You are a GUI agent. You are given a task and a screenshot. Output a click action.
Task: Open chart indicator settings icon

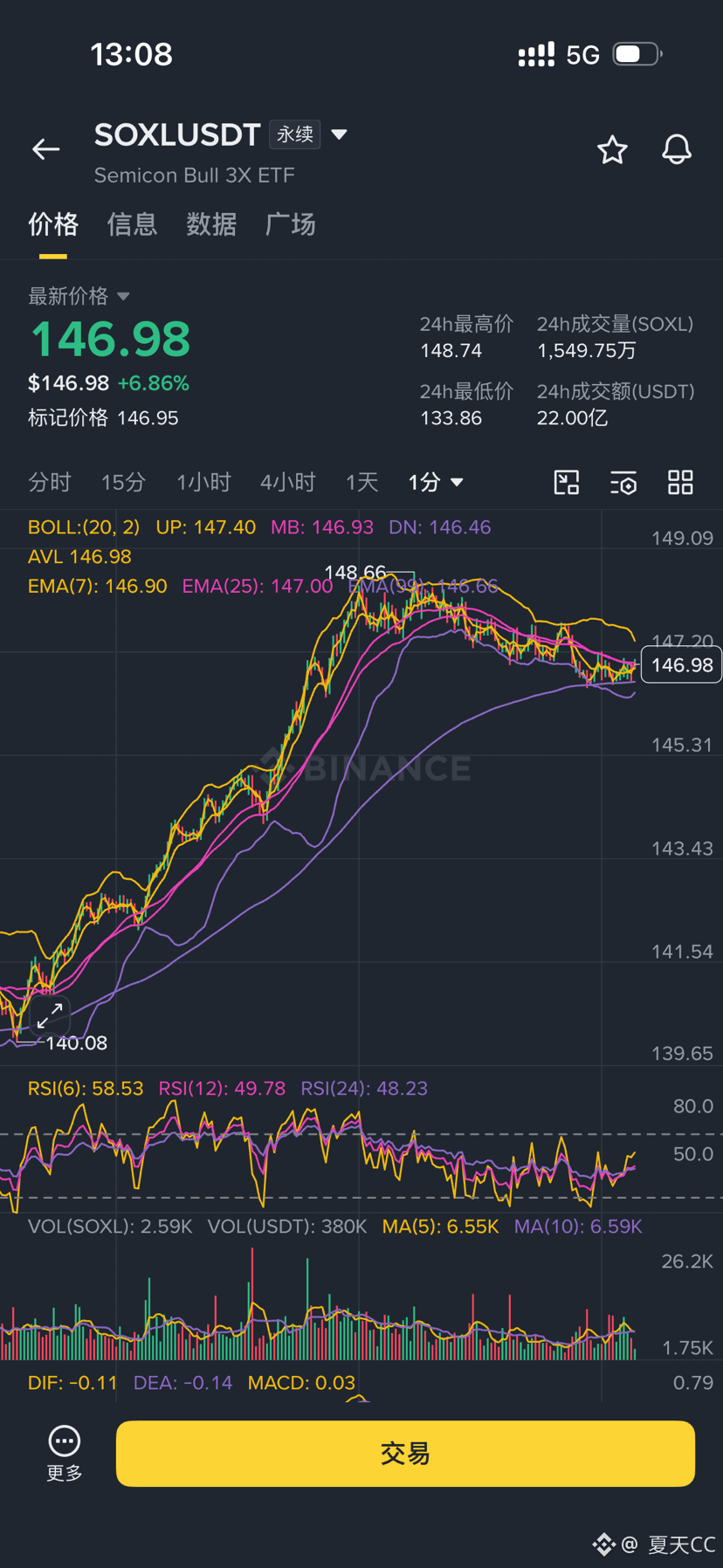[623, 482]
